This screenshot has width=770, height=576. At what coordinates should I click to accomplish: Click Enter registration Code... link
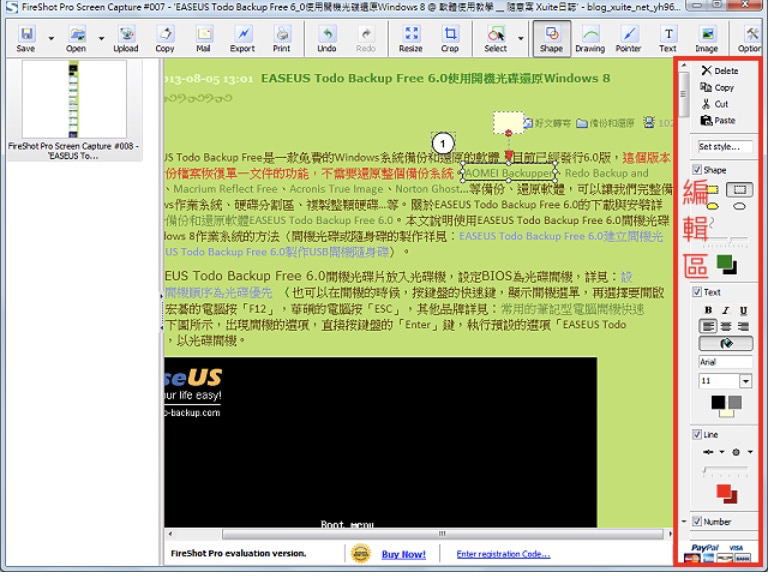coord(503,554)
